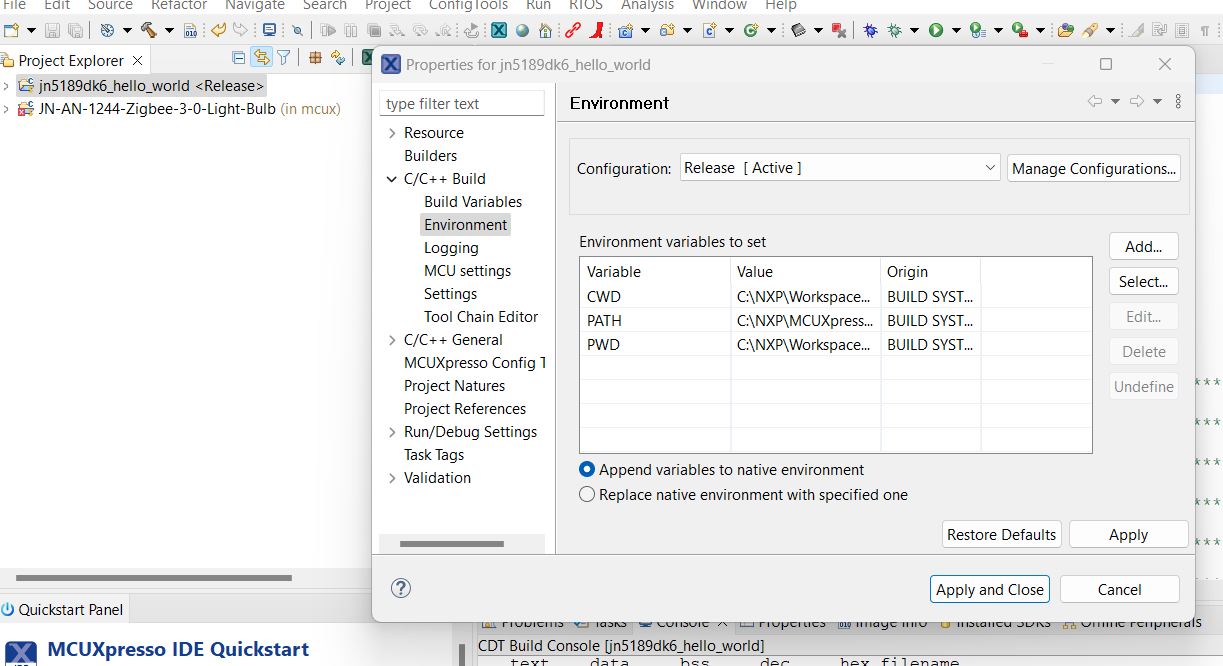The image size is (1223, 666).
Task: Expand the Run/Debug Settings node
Action: pos(392,432)
